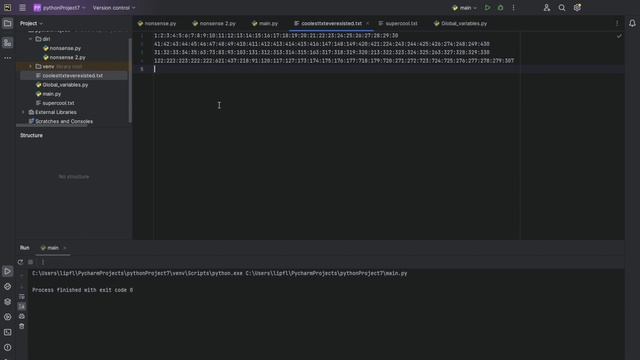The height and width of the screenshot is (360, 640).
Task: Open More tool windows ellipsis
Action: pos(7,58)
